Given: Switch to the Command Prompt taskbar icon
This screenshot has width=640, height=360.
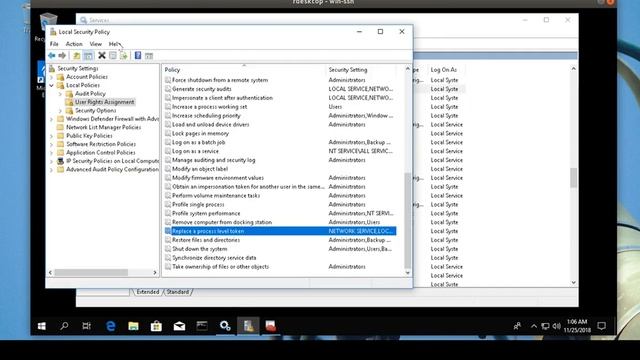Looking at the screenshot, I should [202, 326].
